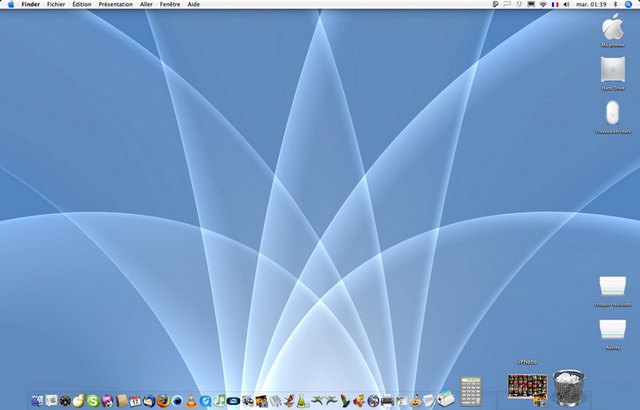Open the Aller menu
Viewport: 640px width, 410px height.
[146, 4]
